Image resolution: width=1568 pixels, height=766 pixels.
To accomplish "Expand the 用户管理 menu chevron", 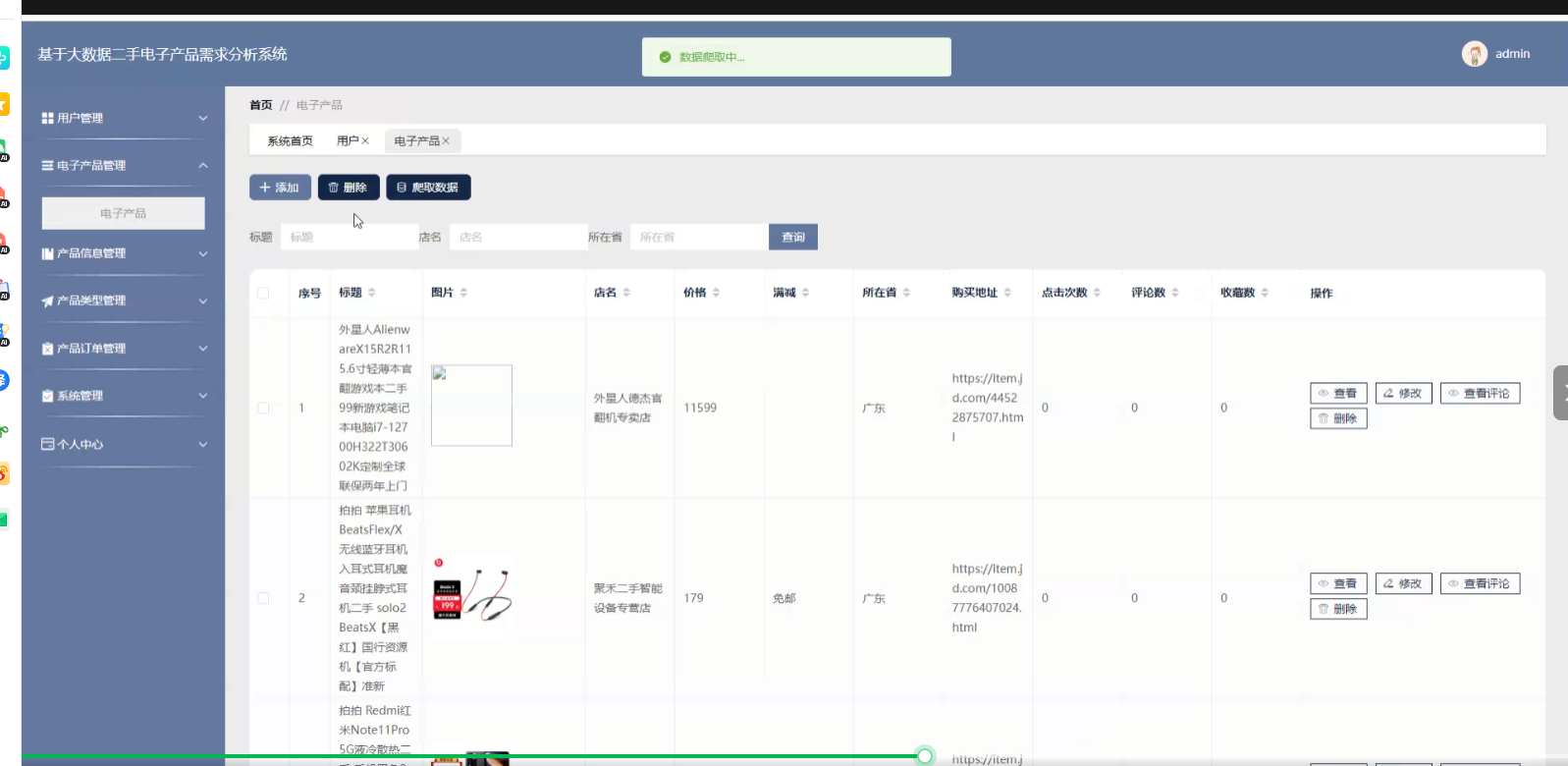I will click(203, 118).
